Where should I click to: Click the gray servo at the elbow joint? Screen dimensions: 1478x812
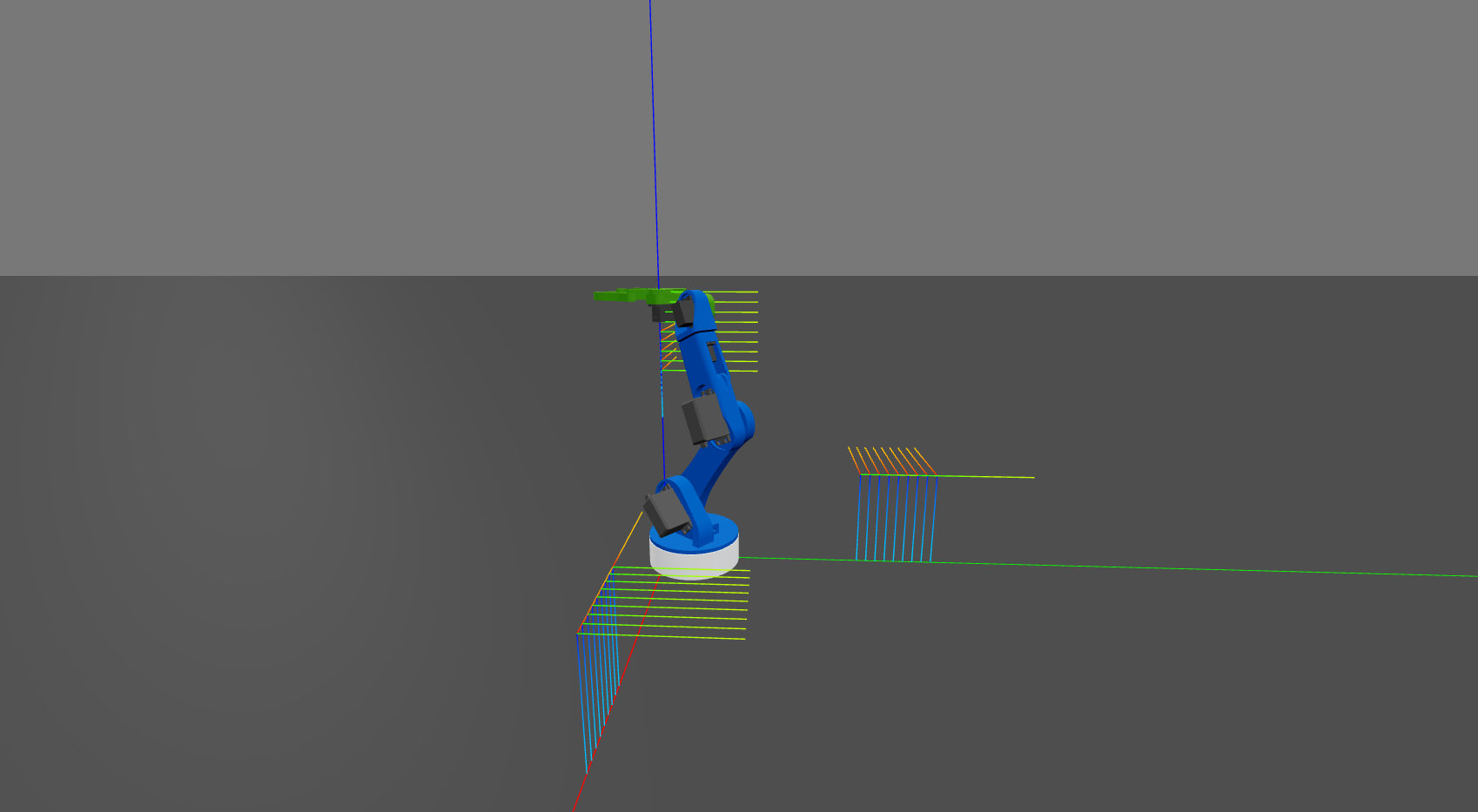[x=702, y=419]
